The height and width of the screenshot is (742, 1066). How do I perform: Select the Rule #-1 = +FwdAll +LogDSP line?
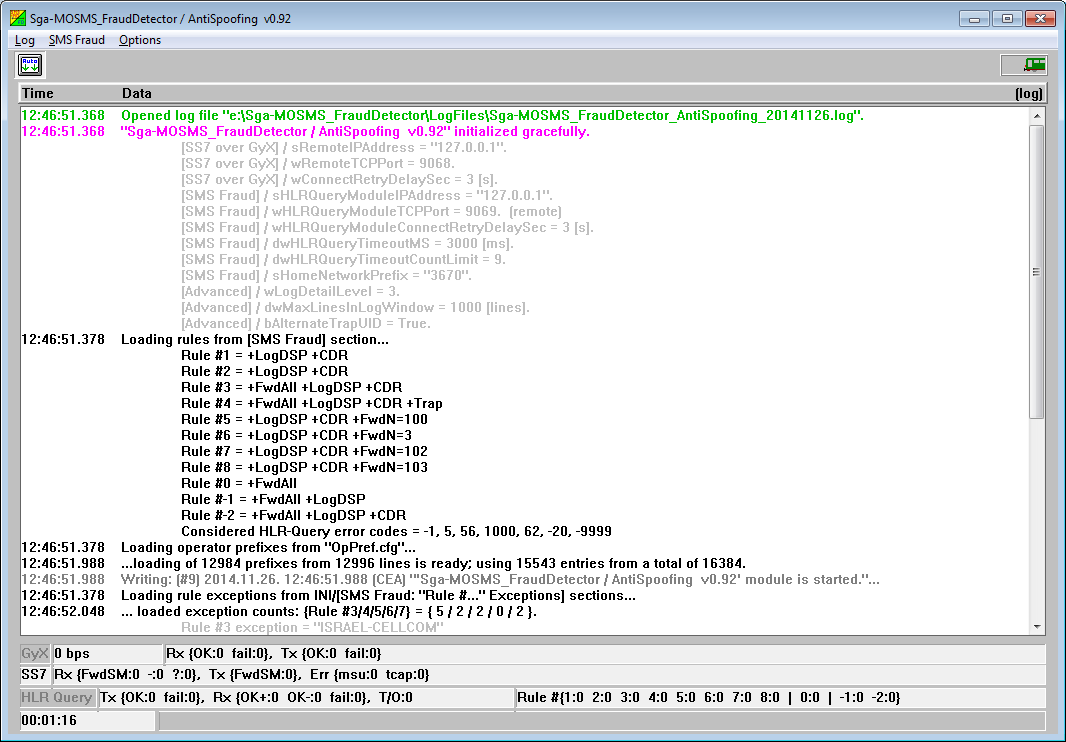click(273, 499)
